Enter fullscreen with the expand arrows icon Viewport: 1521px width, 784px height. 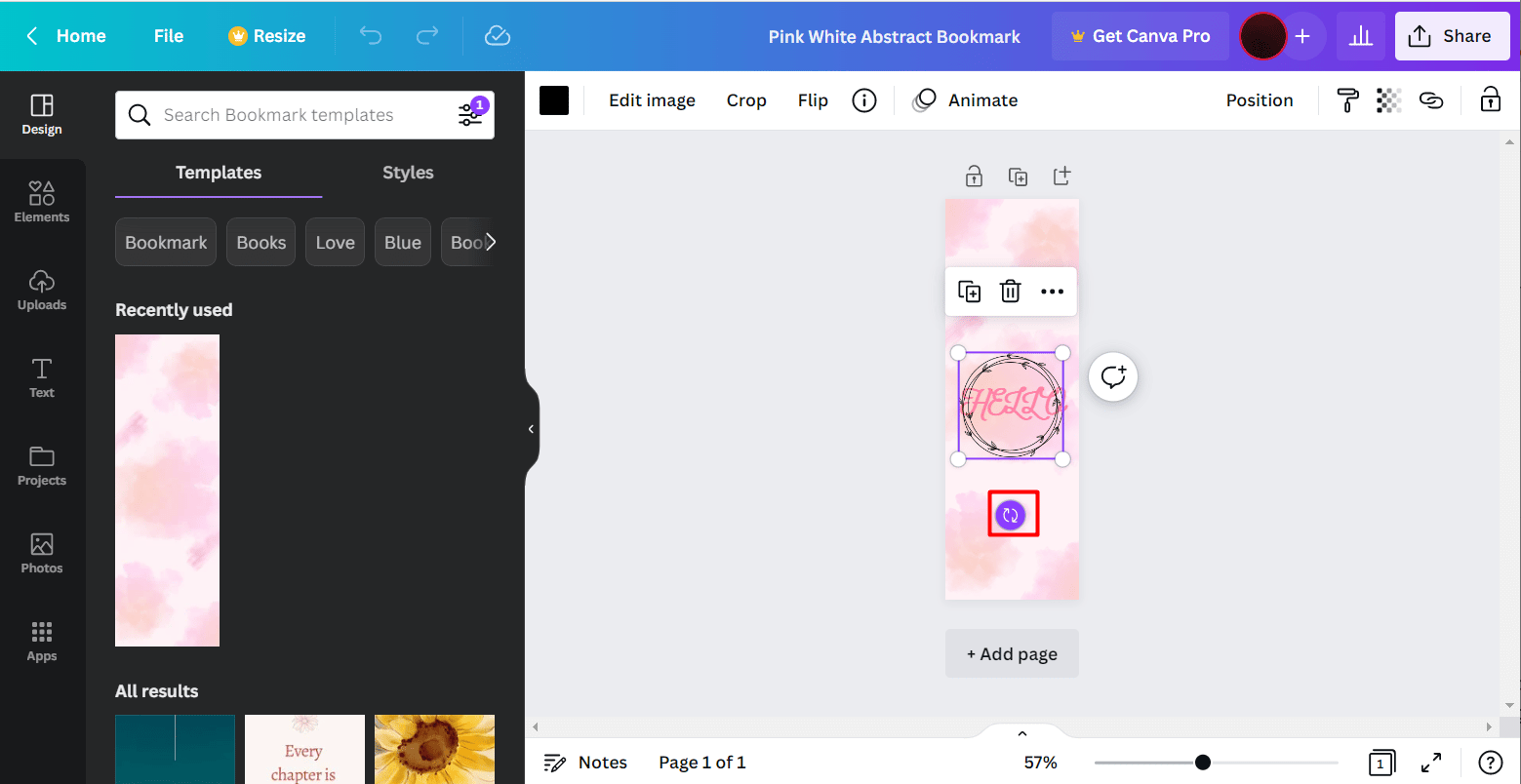pos(1431,763)
